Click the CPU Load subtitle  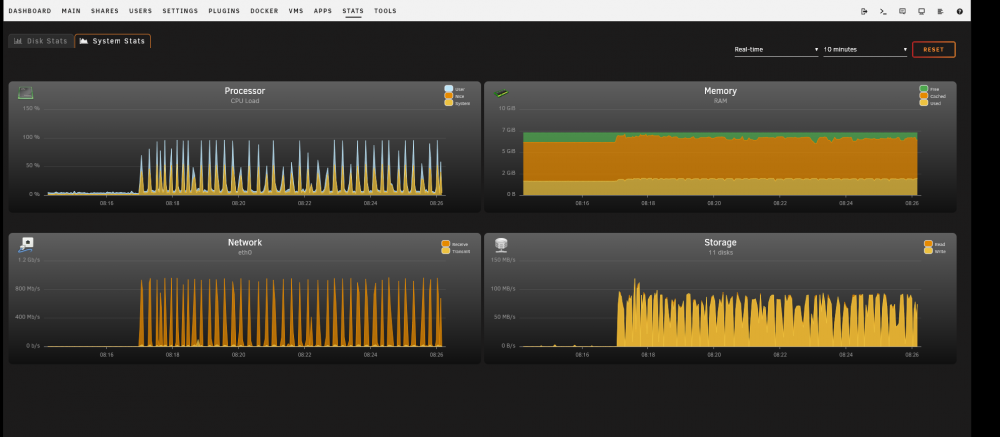(x=245, y=101)
